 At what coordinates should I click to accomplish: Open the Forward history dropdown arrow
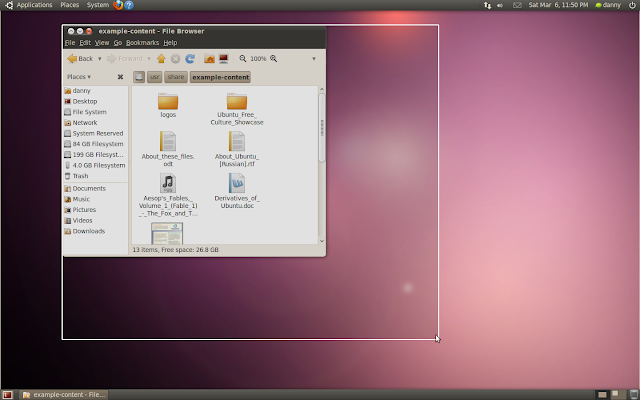149,59
